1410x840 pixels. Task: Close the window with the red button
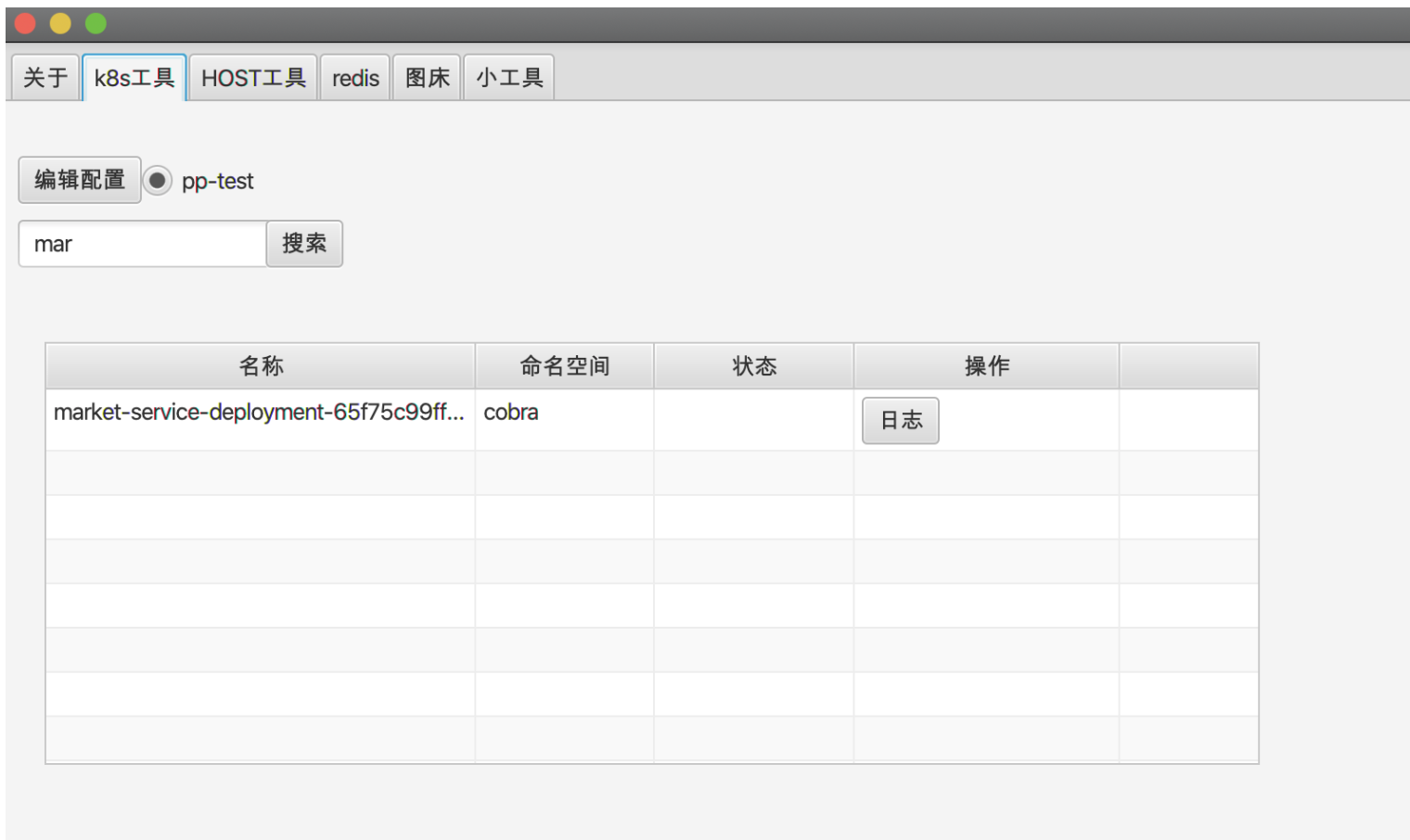click(25, 23)
